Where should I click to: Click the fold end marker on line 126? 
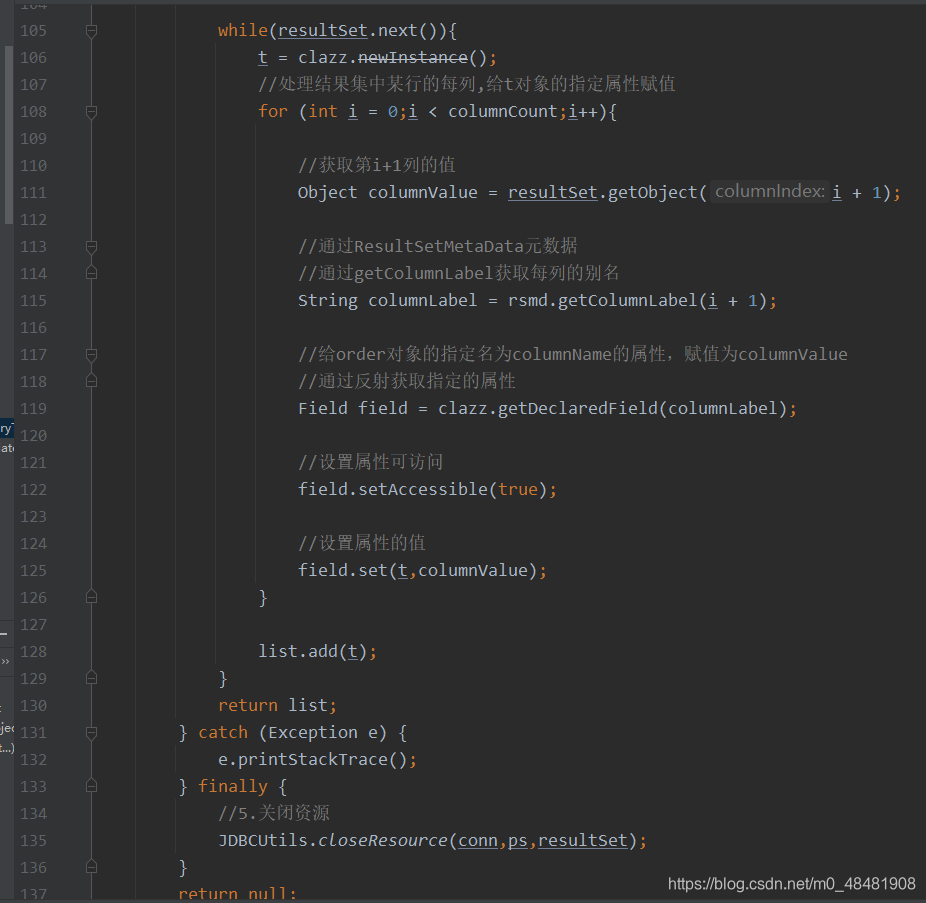click(x=92, y=598)
